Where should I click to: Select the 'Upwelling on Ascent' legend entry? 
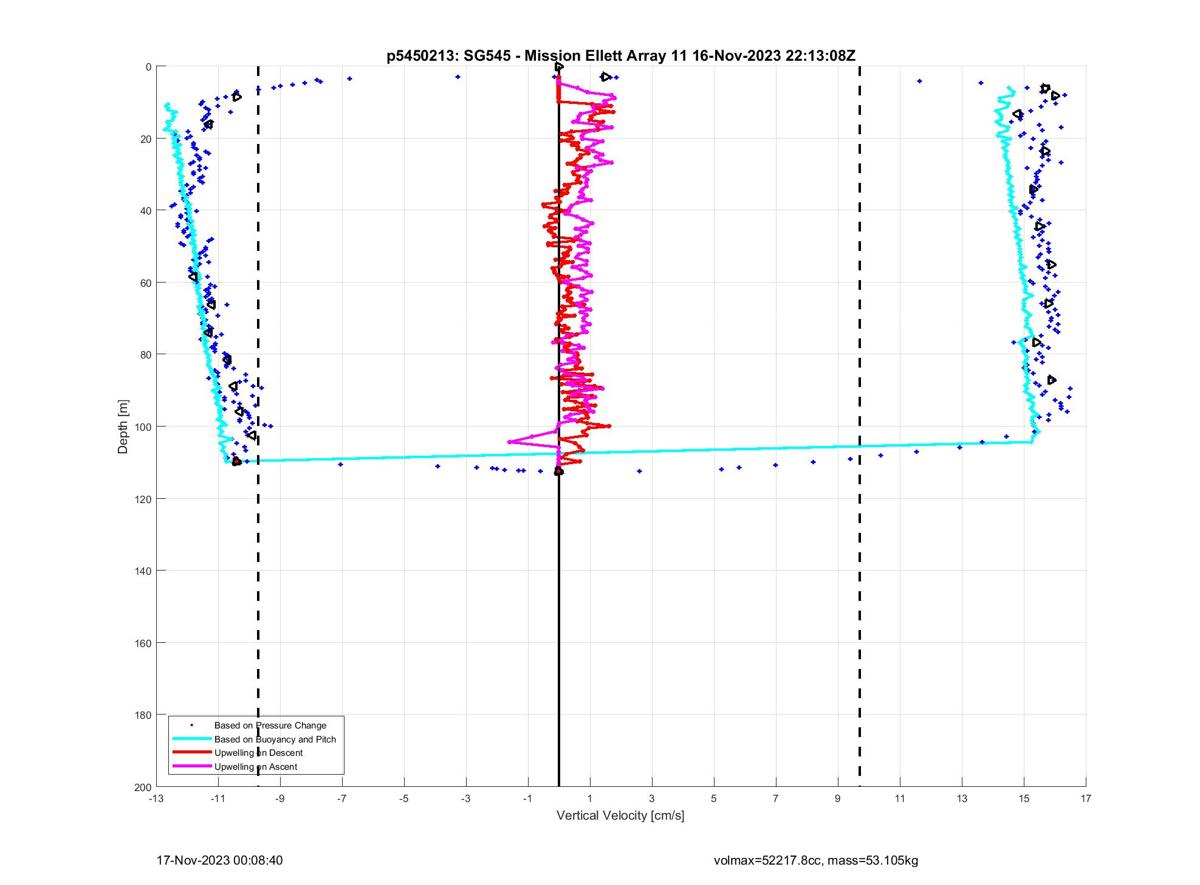[255, 766]
